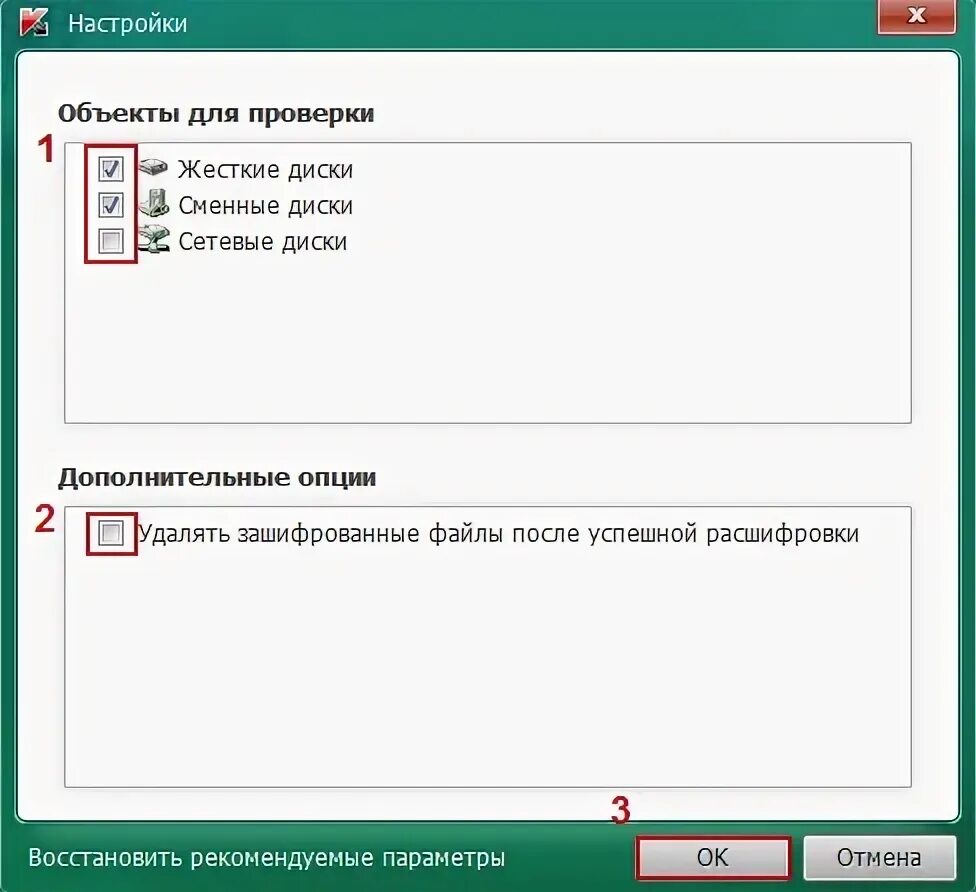Uncheck the Жесткие диски checkbox
Screen dimensions: 976x892
coord(111,168)
